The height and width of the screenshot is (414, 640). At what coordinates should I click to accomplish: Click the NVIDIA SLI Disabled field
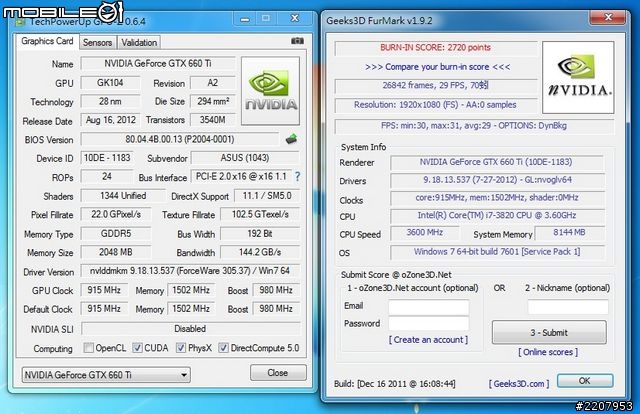pos(190,329)
